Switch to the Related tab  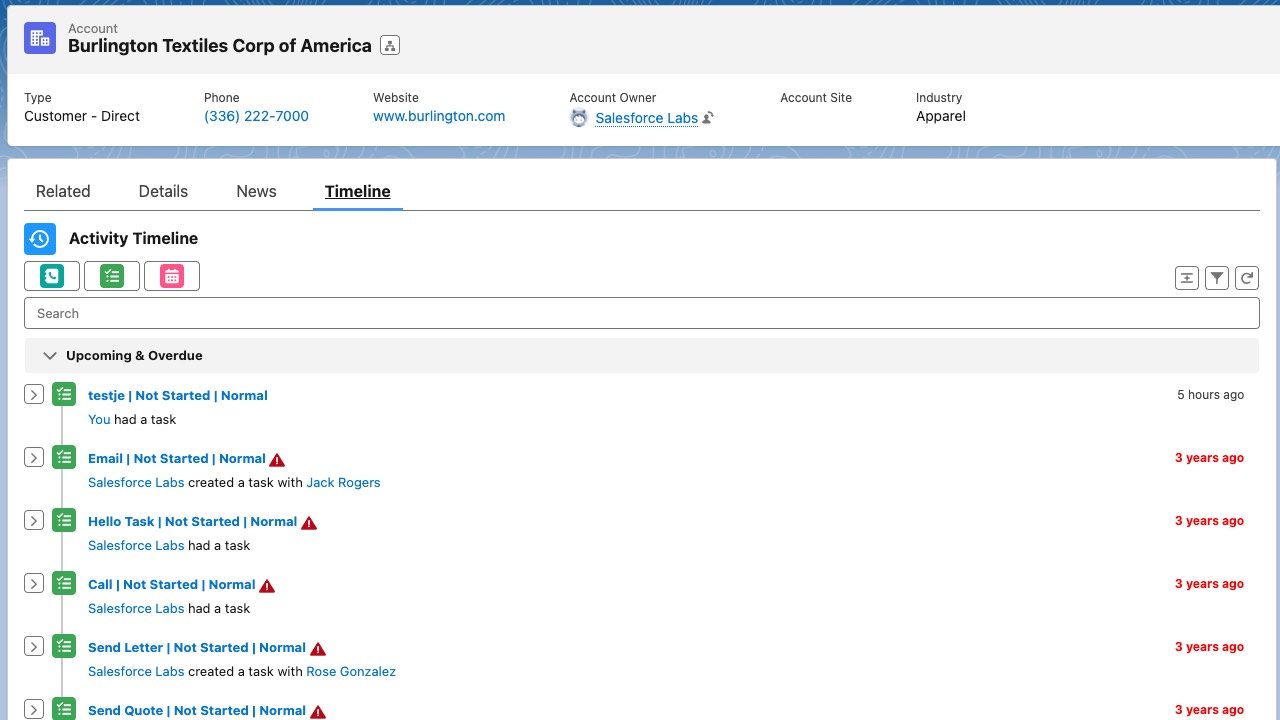click(63, 191)
